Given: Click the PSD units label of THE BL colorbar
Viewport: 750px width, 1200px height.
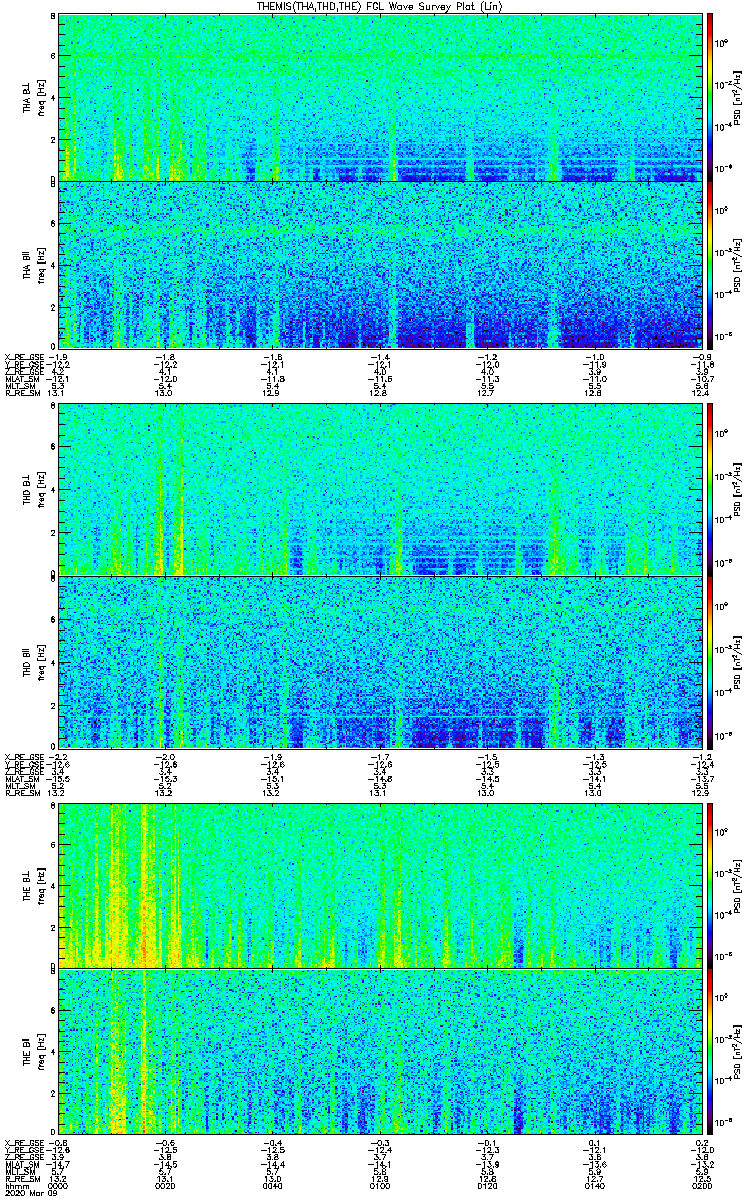Looking at the screenshot, I should (x=739, y=885).
